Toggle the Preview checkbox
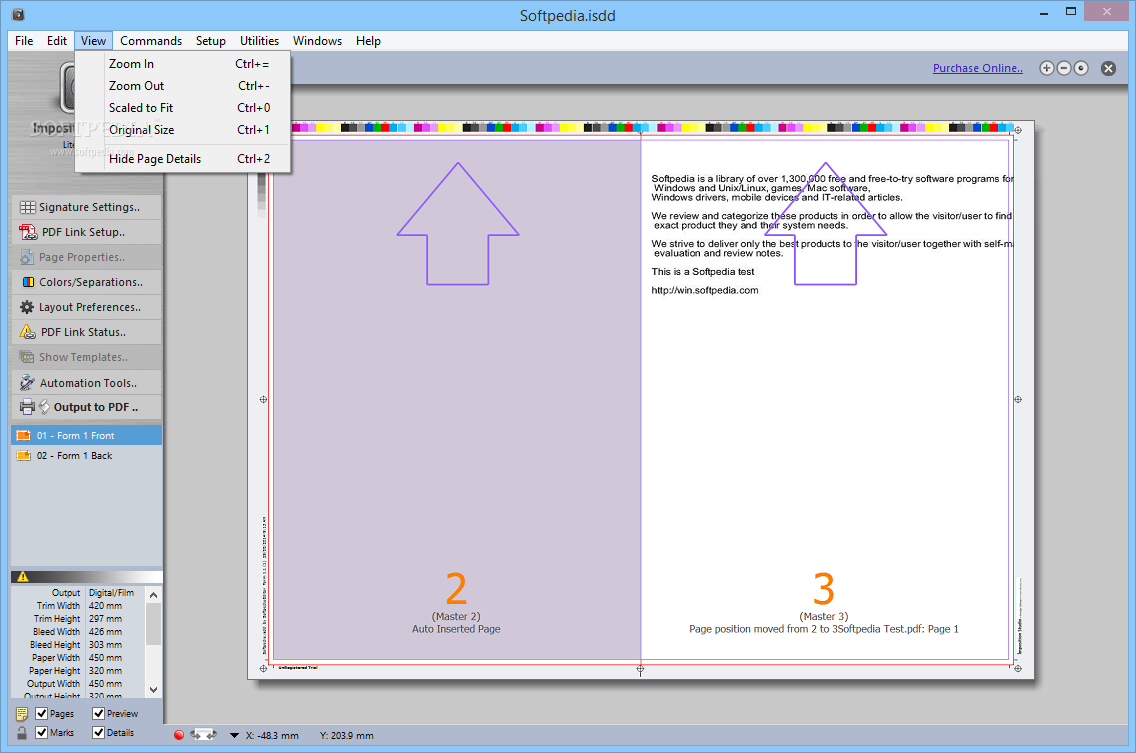 click(x=99, y=714)
